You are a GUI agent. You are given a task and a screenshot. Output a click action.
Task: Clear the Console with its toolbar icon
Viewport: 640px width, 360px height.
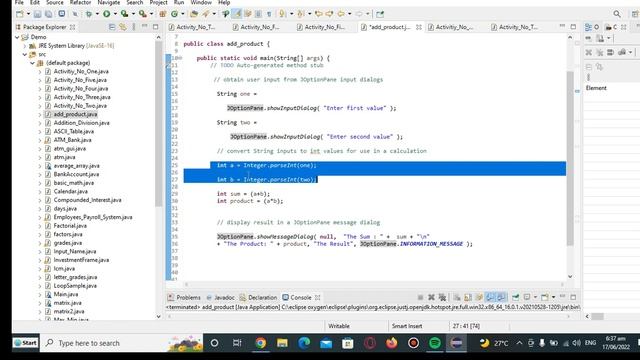tap(457, 297)
